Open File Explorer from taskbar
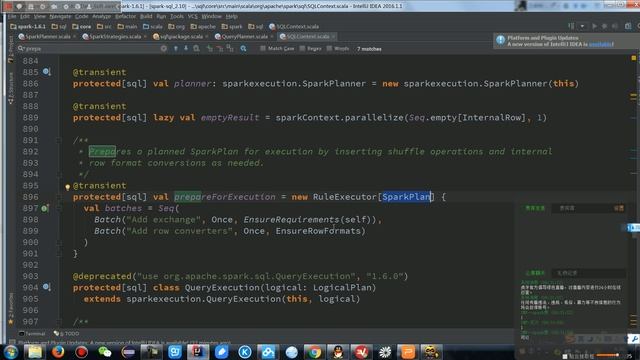 coord(35,352)
